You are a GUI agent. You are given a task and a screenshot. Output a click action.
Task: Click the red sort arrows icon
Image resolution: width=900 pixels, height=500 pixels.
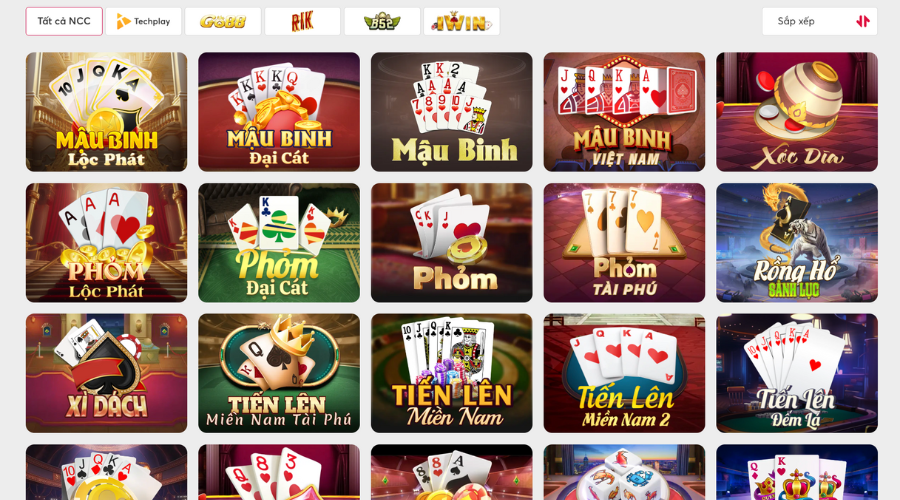pos(863,21)
